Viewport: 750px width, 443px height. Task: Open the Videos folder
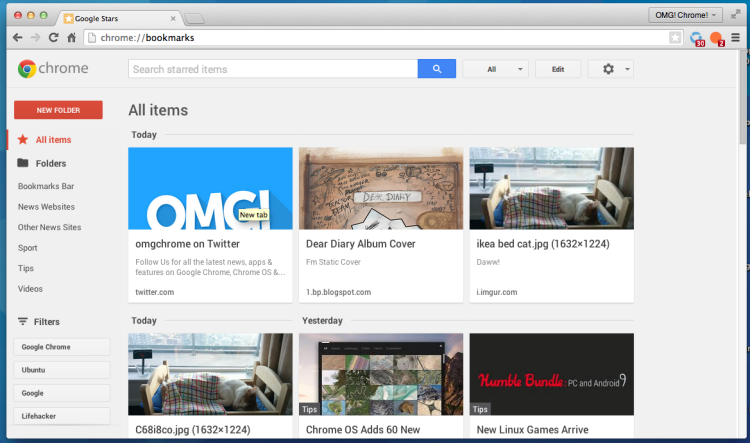pos(30,289)
